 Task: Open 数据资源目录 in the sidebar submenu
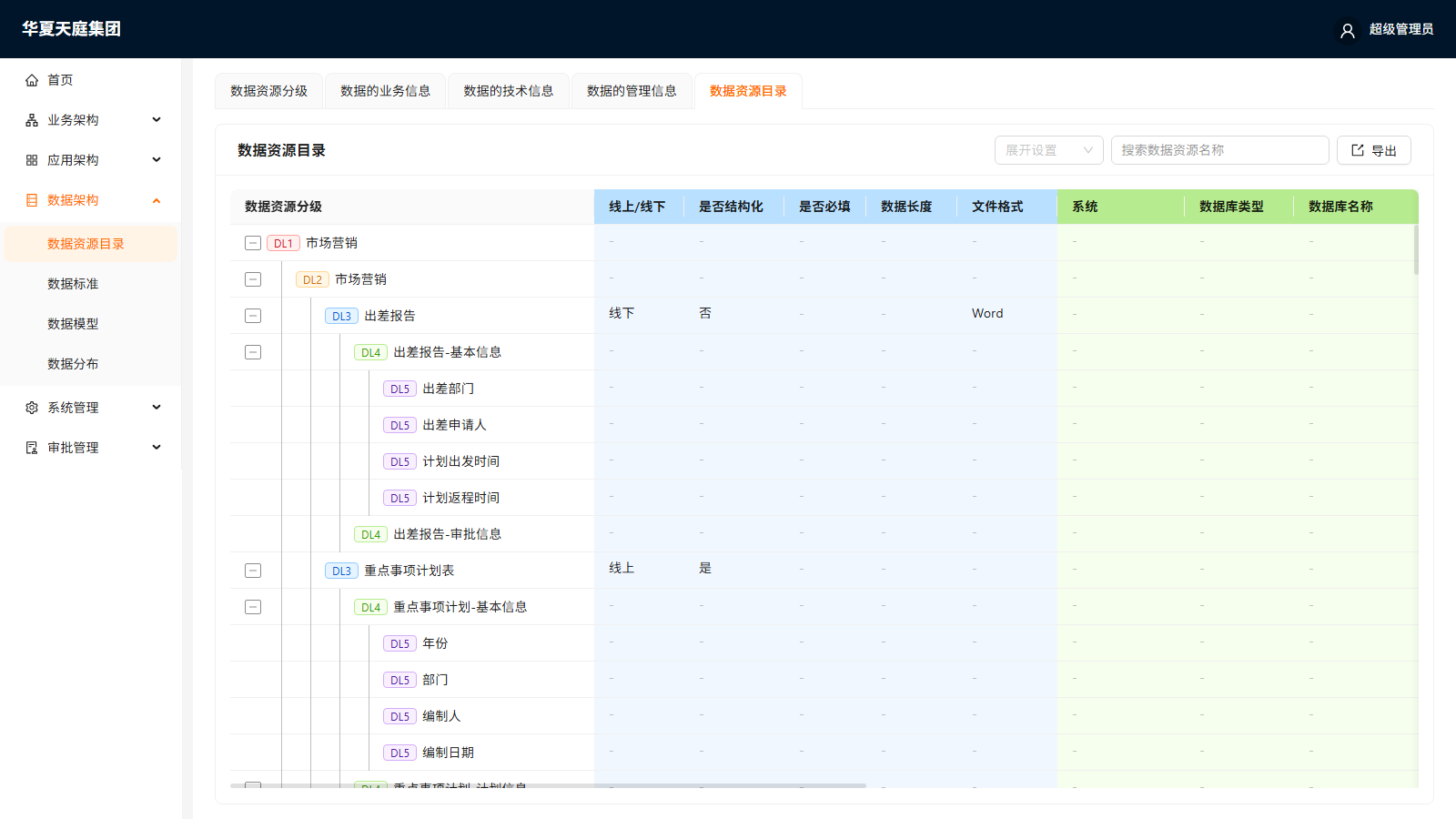[91, 244]
